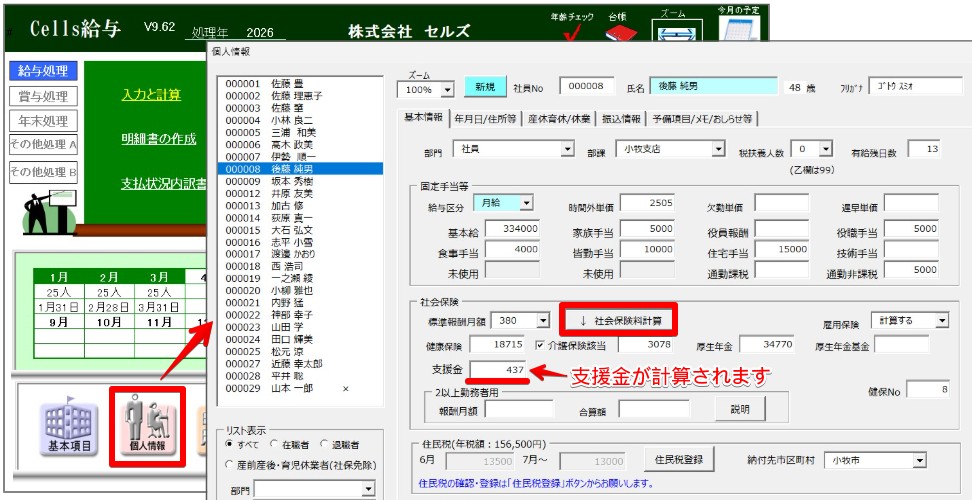Click the 社会保険料計算 button
972x500 pixels.
pyautogui.click(x=619, y=320)
